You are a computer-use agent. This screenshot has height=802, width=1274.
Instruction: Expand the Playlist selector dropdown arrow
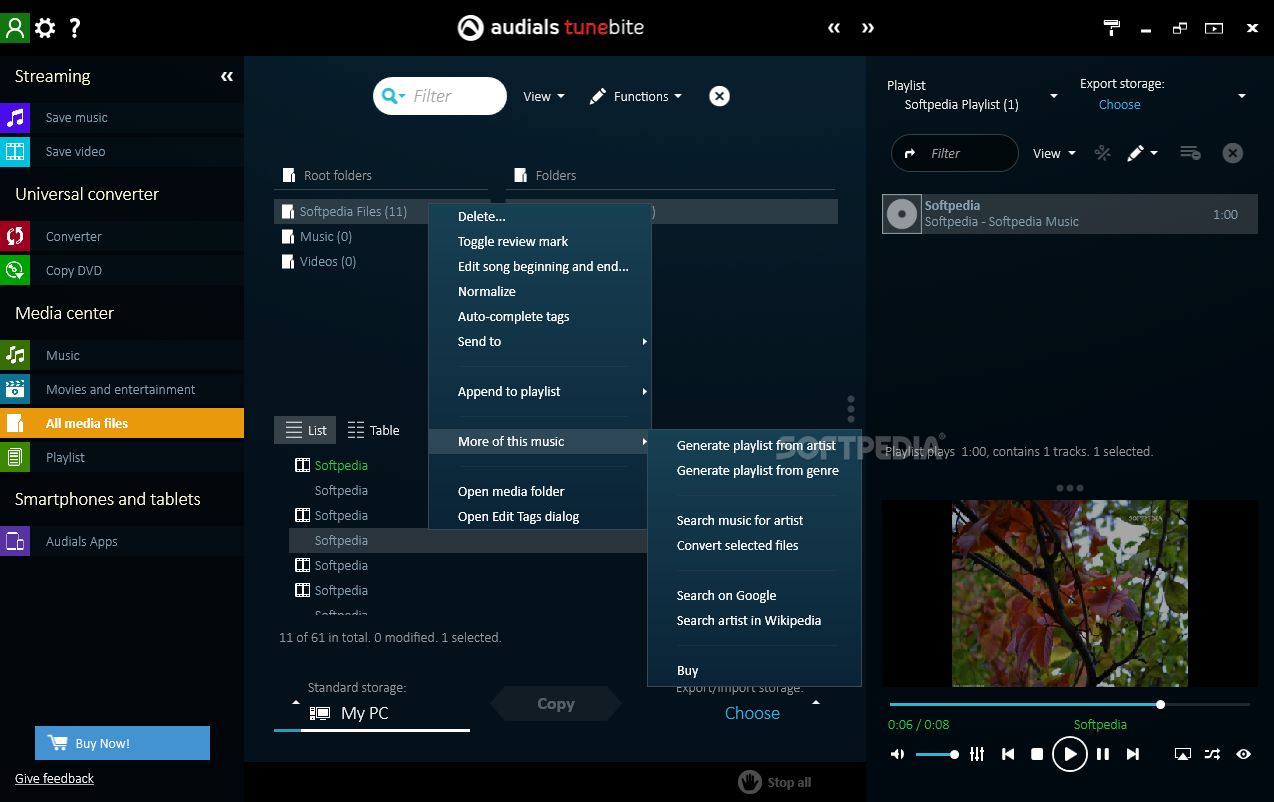[1053, 97]
